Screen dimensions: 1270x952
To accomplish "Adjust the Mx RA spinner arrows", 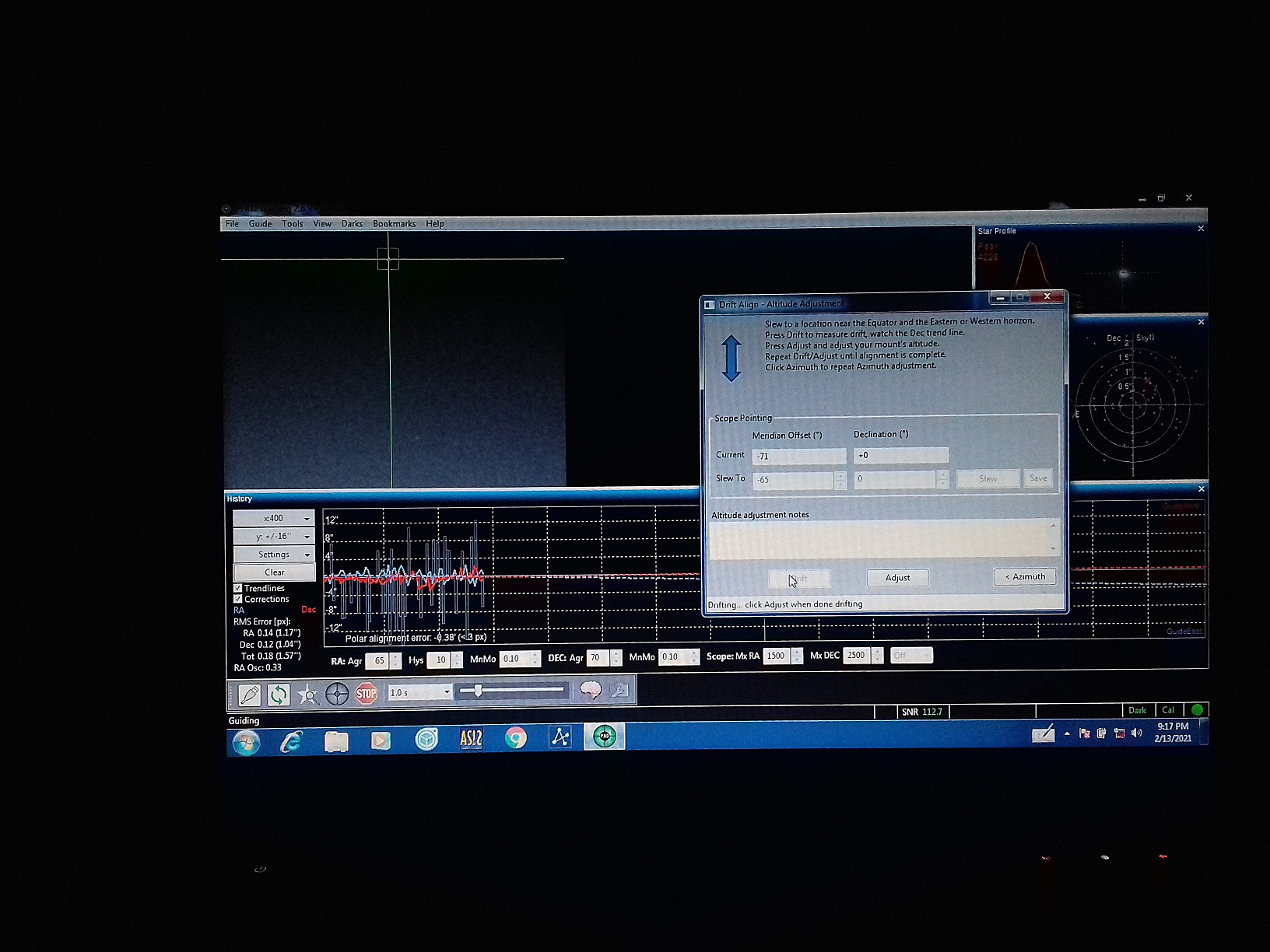I will coord(797,656).
